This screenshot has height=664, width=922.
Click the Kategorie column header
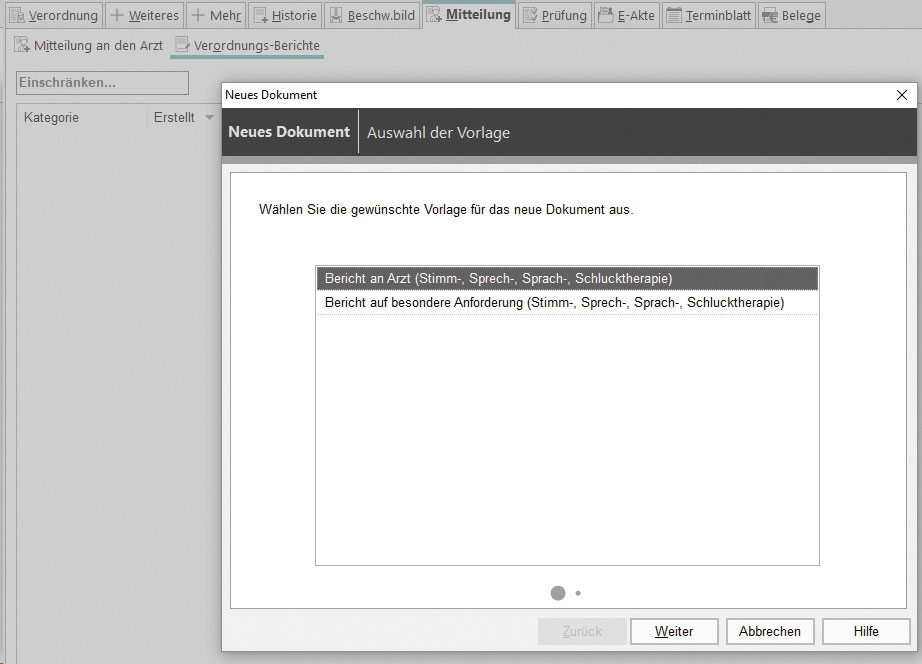pos(52,118)
